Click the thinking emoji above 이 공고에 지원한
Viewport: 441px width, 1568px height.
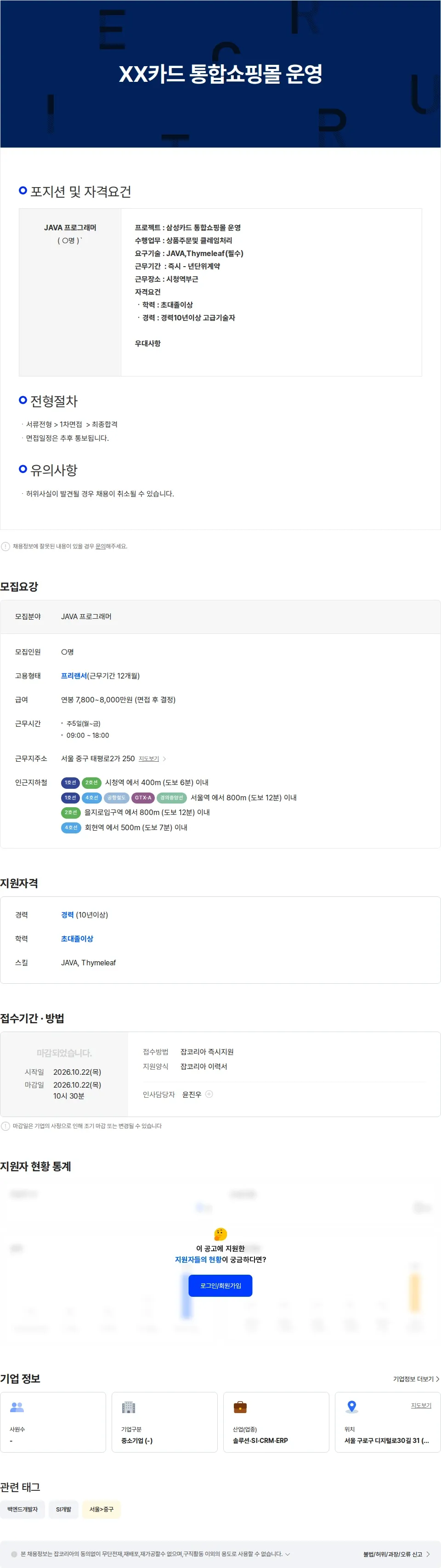click(x=220, y=1234)
